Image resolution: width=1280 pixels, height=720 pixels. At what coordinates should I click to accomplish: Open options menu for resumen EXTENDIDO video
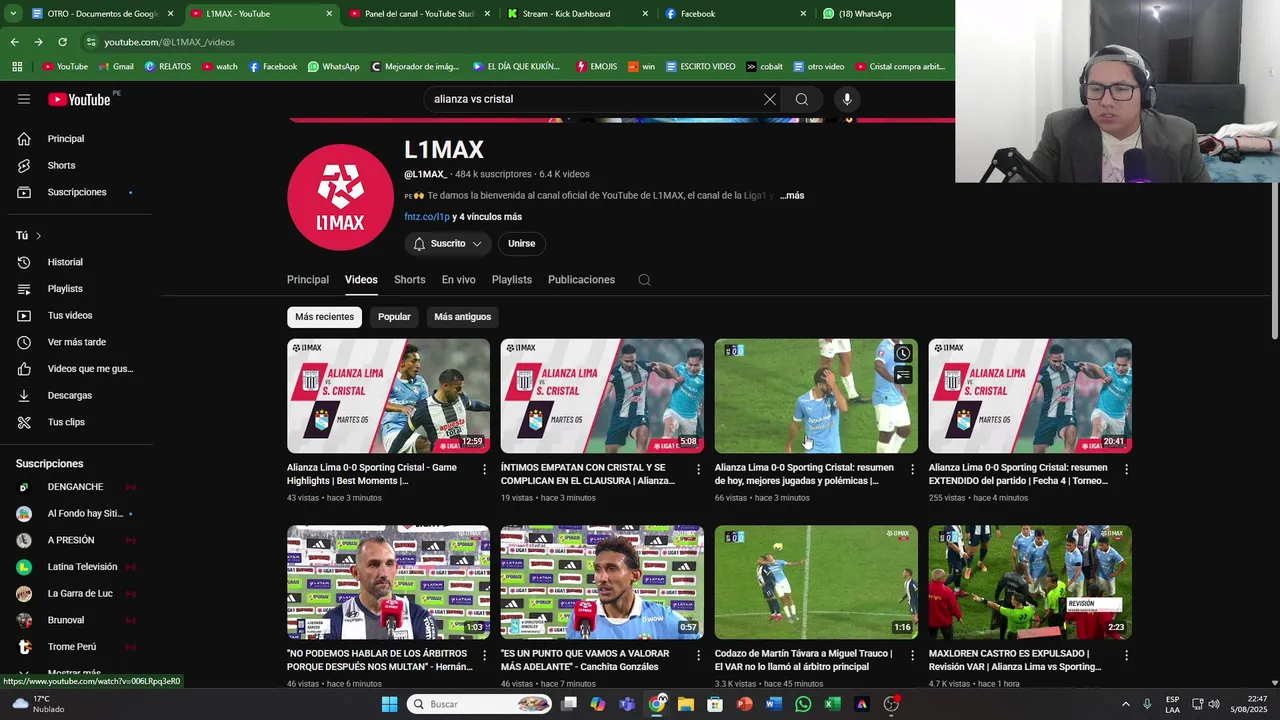pyautogui.click(x=1127, y=469)
